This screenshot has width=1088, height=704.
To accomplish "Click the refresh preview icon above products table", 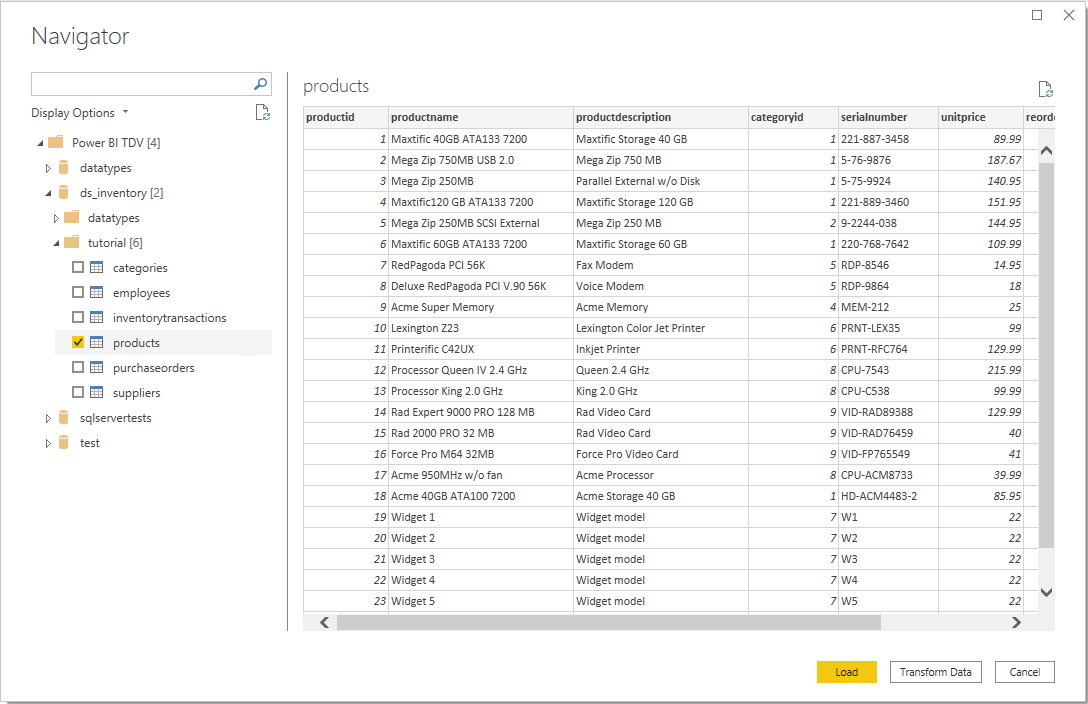I will 1046,89.
